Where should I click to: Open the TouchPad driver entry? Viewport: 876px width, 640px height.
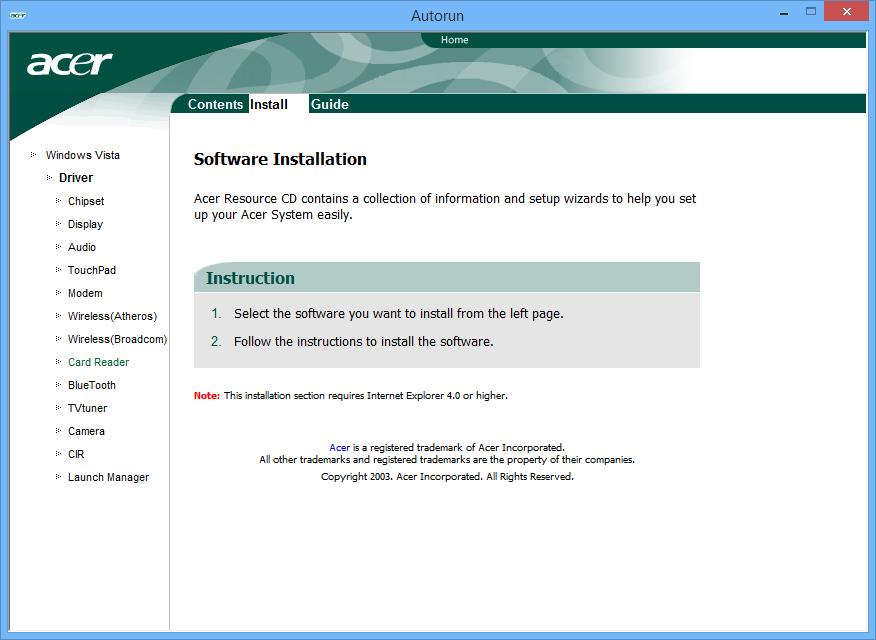[92, 270]
